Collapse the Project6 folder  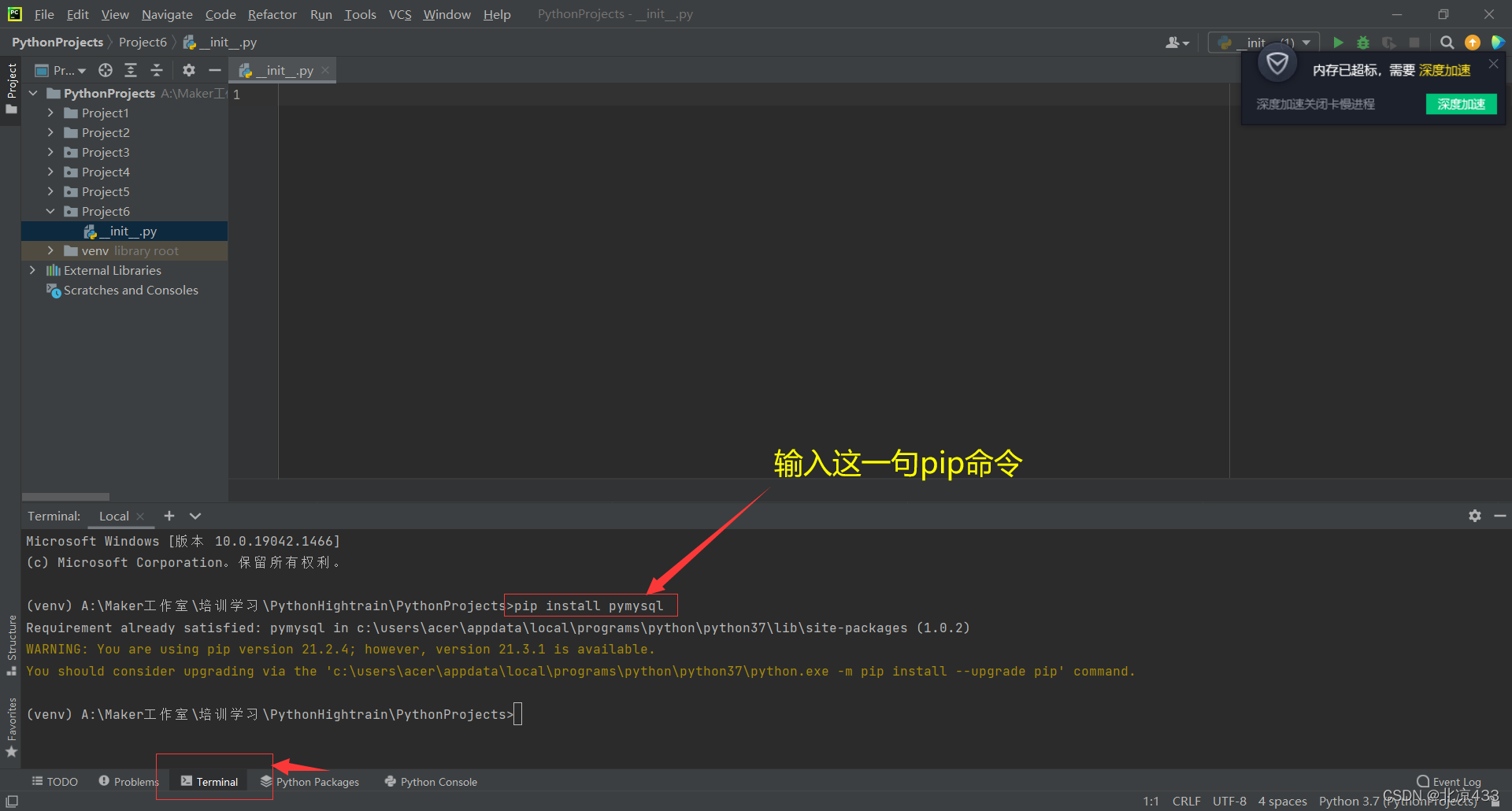click(50, 211)
